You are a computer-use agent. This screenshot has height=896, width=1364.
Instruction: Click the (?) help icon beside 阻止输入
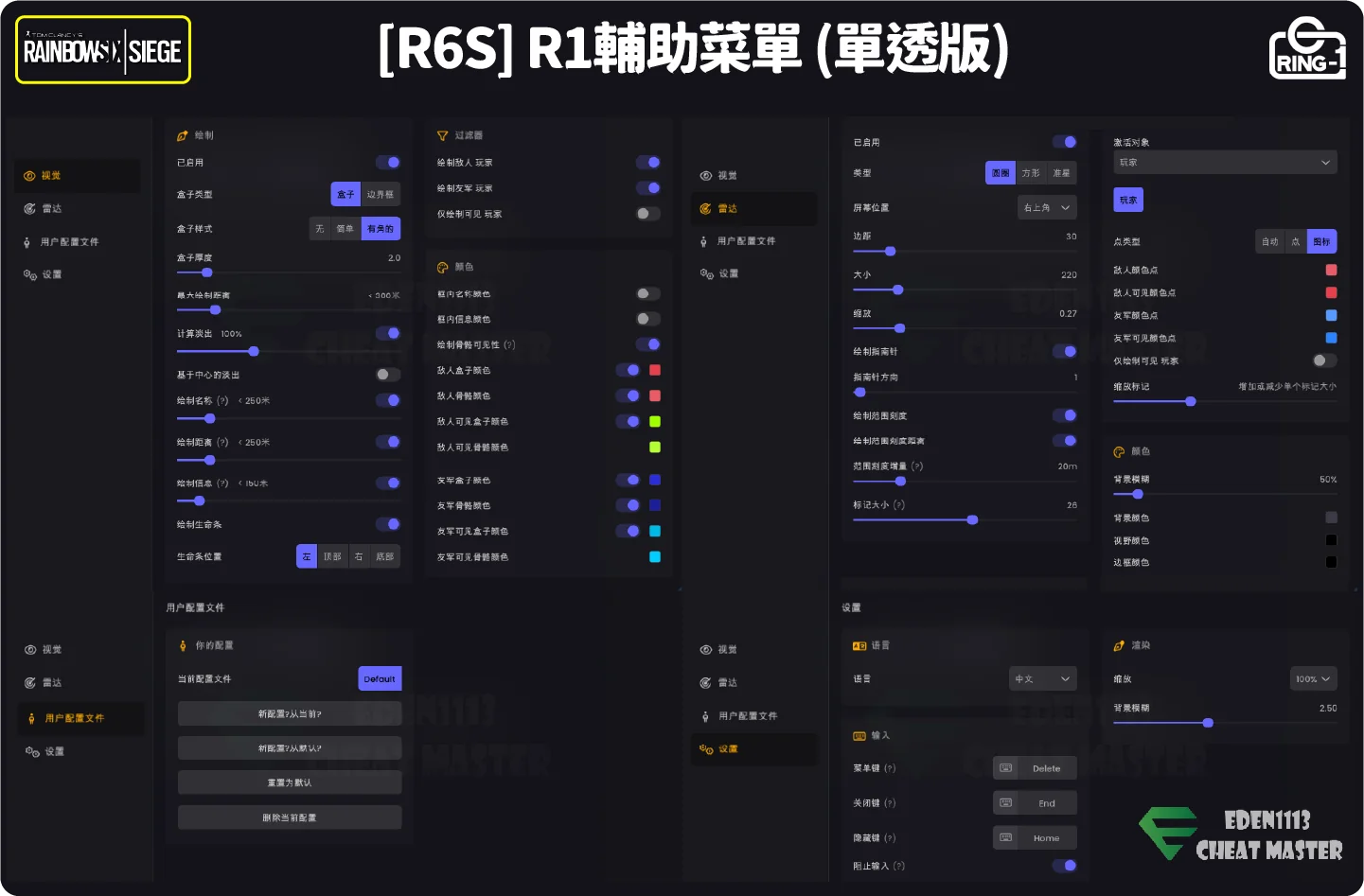(x=899, y=866)
